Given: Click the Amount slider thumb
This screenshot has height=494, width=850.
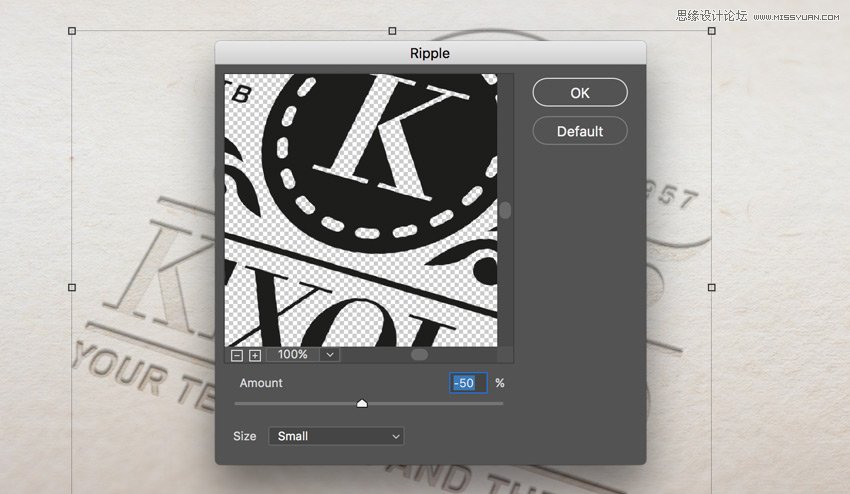Looking at the screenshot, I should (x=362, y=403).
